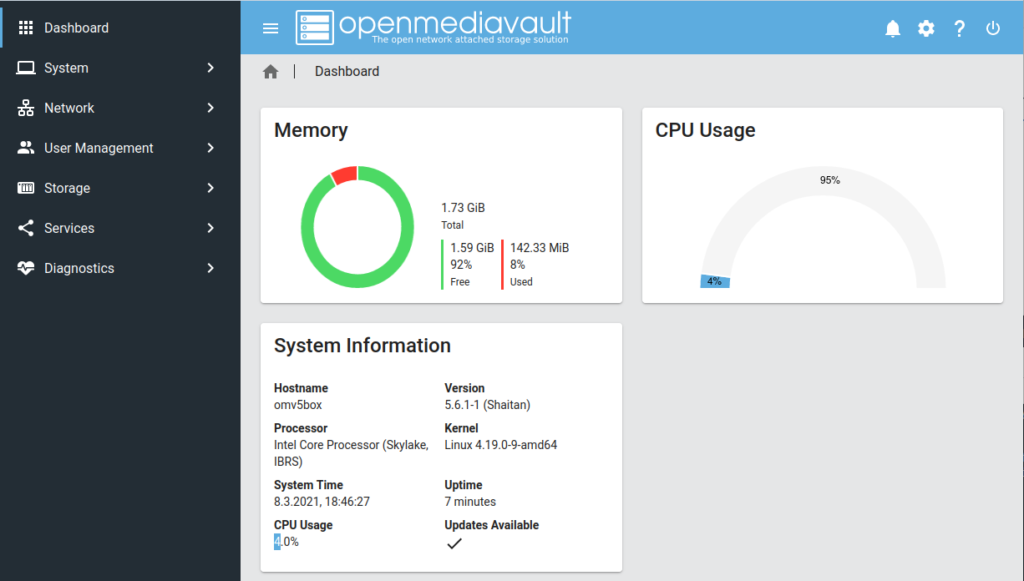Click the Updates Available checkmark
This screenshot has height=581, width=1024.
455,543
